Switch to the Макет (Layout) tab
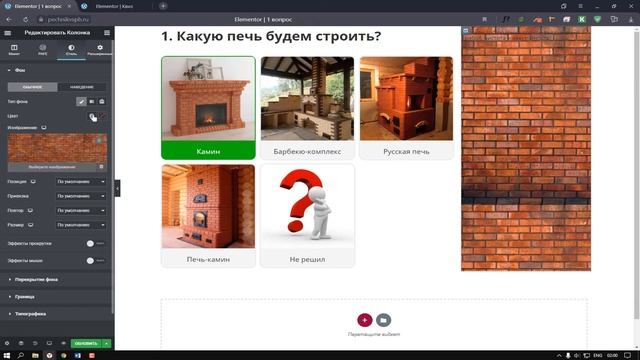Viewport: 640px width, 360px height. (14, 50)
